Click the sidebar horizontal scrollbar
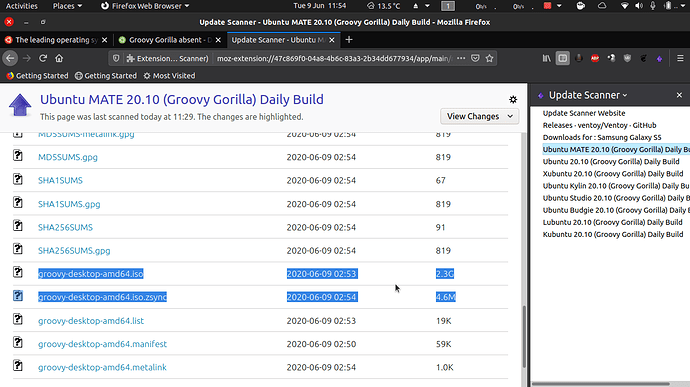The image size is (690, 387). point(601,384)
